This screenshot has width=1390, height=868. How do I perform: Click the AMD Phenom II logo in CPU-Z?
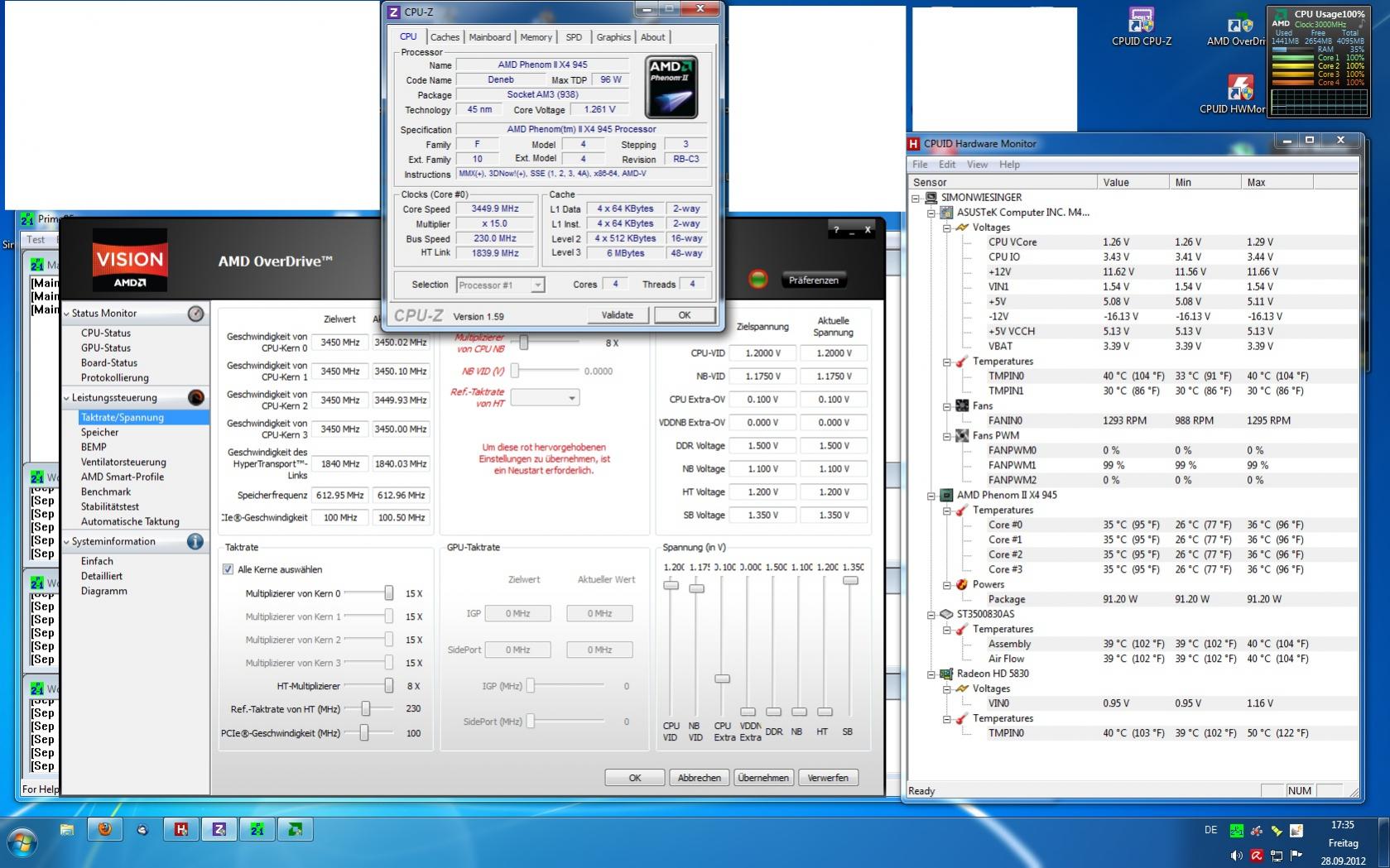[x=671, y=87]
